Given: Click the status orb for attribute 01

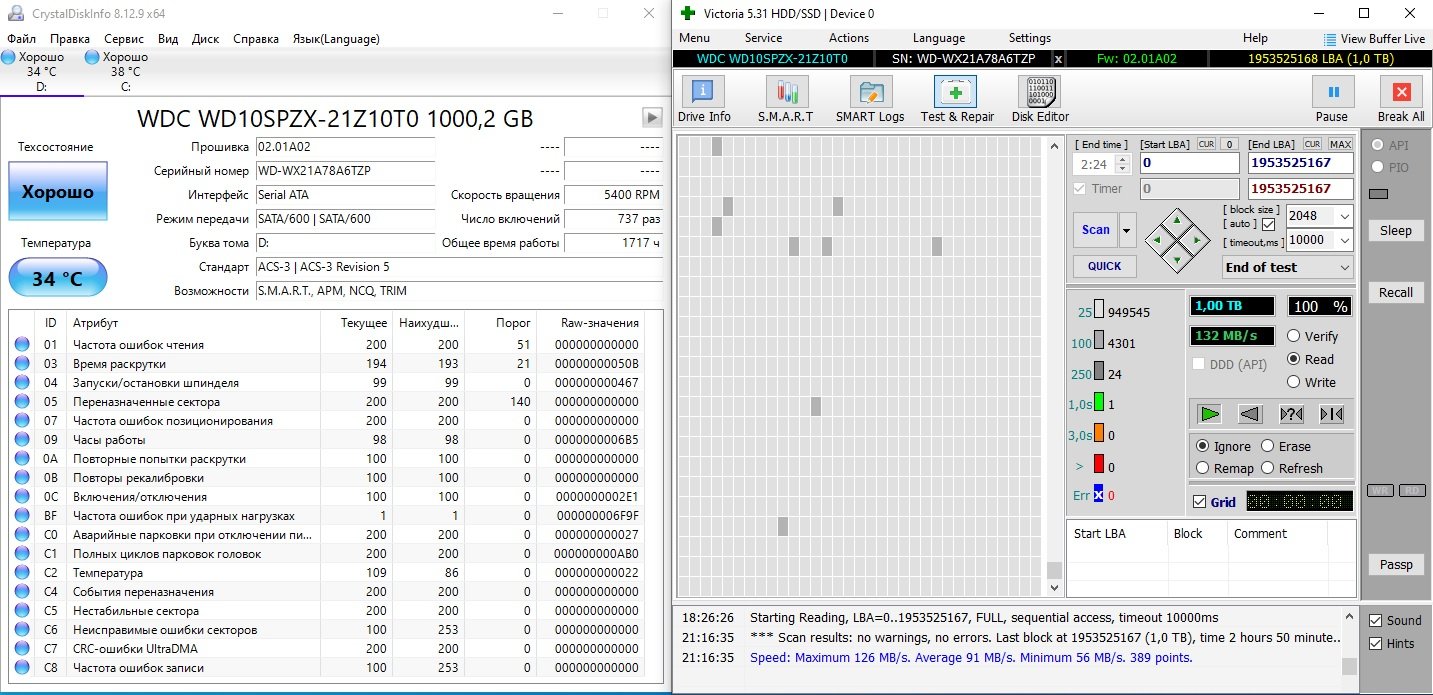Looking at the screenshot, I should coord(22,345).
